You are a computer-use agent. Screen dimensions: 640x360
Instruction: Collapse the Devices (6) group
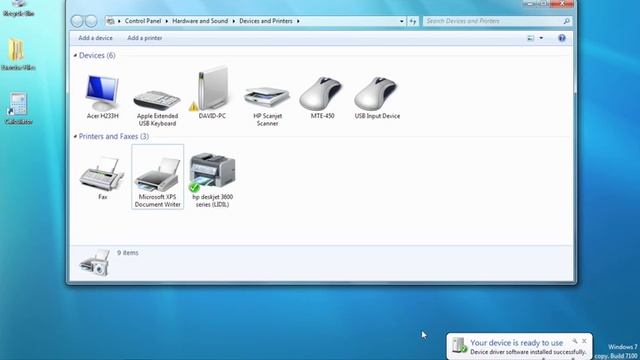click(75, 55)
